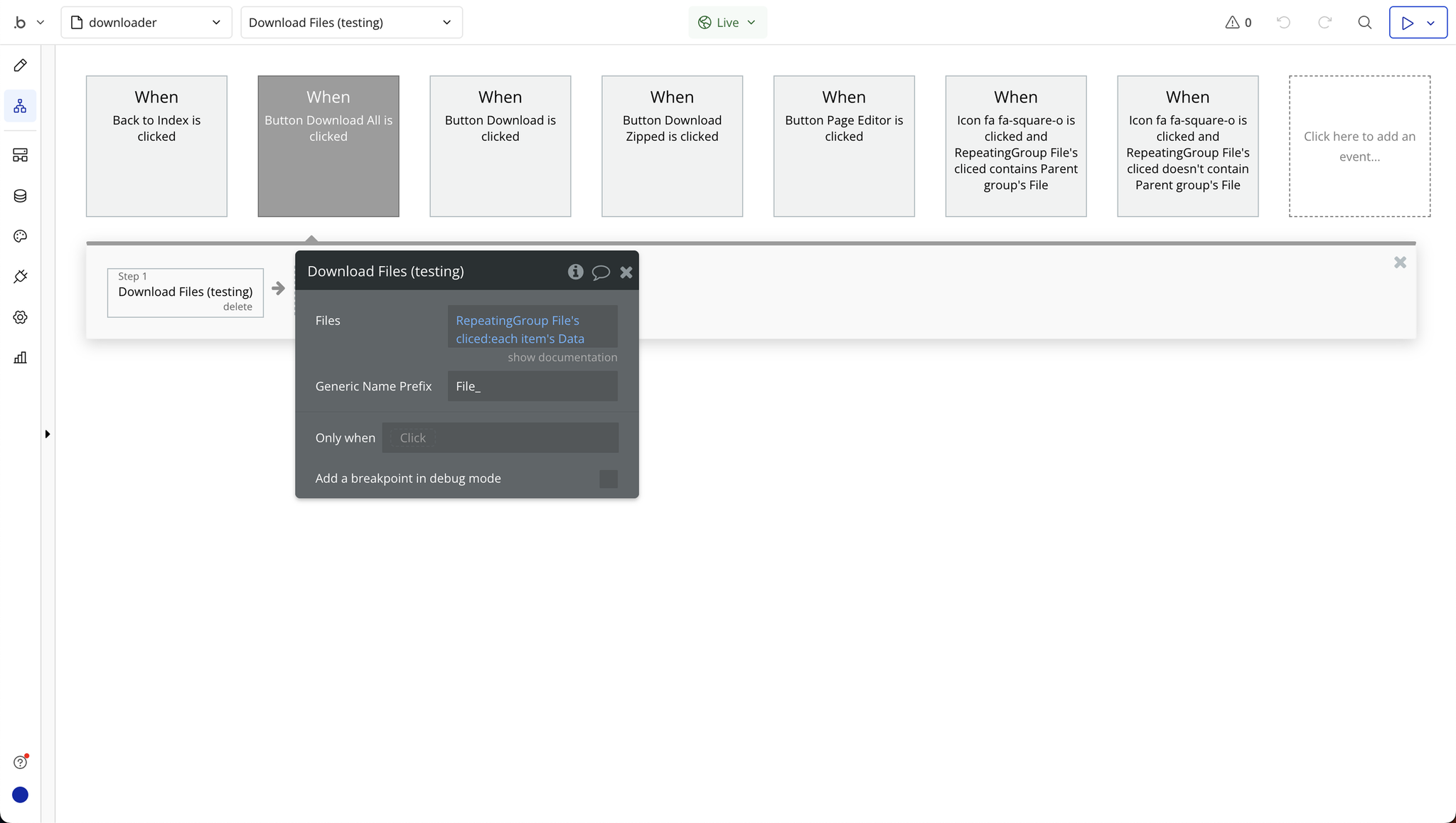This screenshot has width=1456, height=823.
Task: Open the Data tab database icon
Action: 20,196
